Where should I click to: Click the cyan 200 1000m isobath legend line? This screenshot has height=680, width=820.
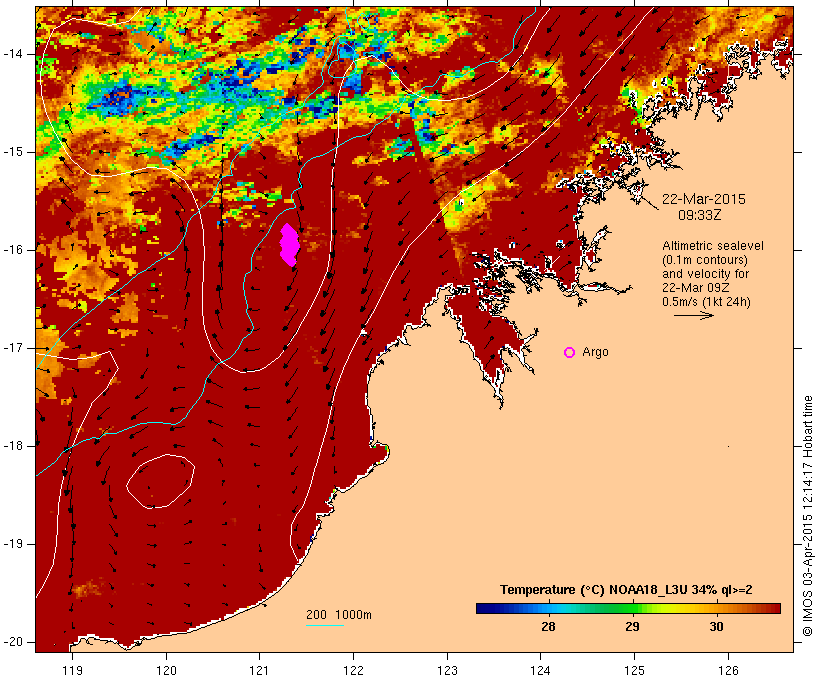[x=325, y=625]
